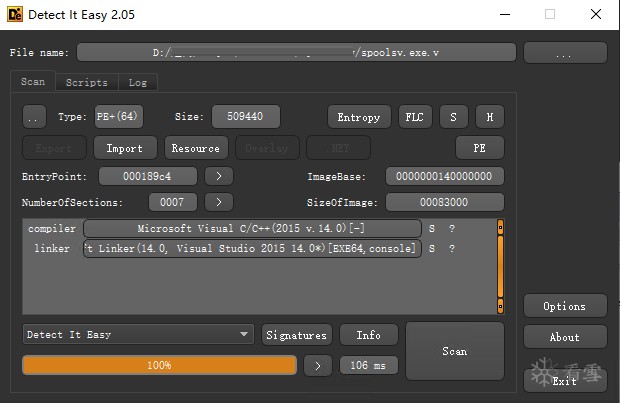Click the PE+(64) type field
Screen dimensions: 620x403
119,116
